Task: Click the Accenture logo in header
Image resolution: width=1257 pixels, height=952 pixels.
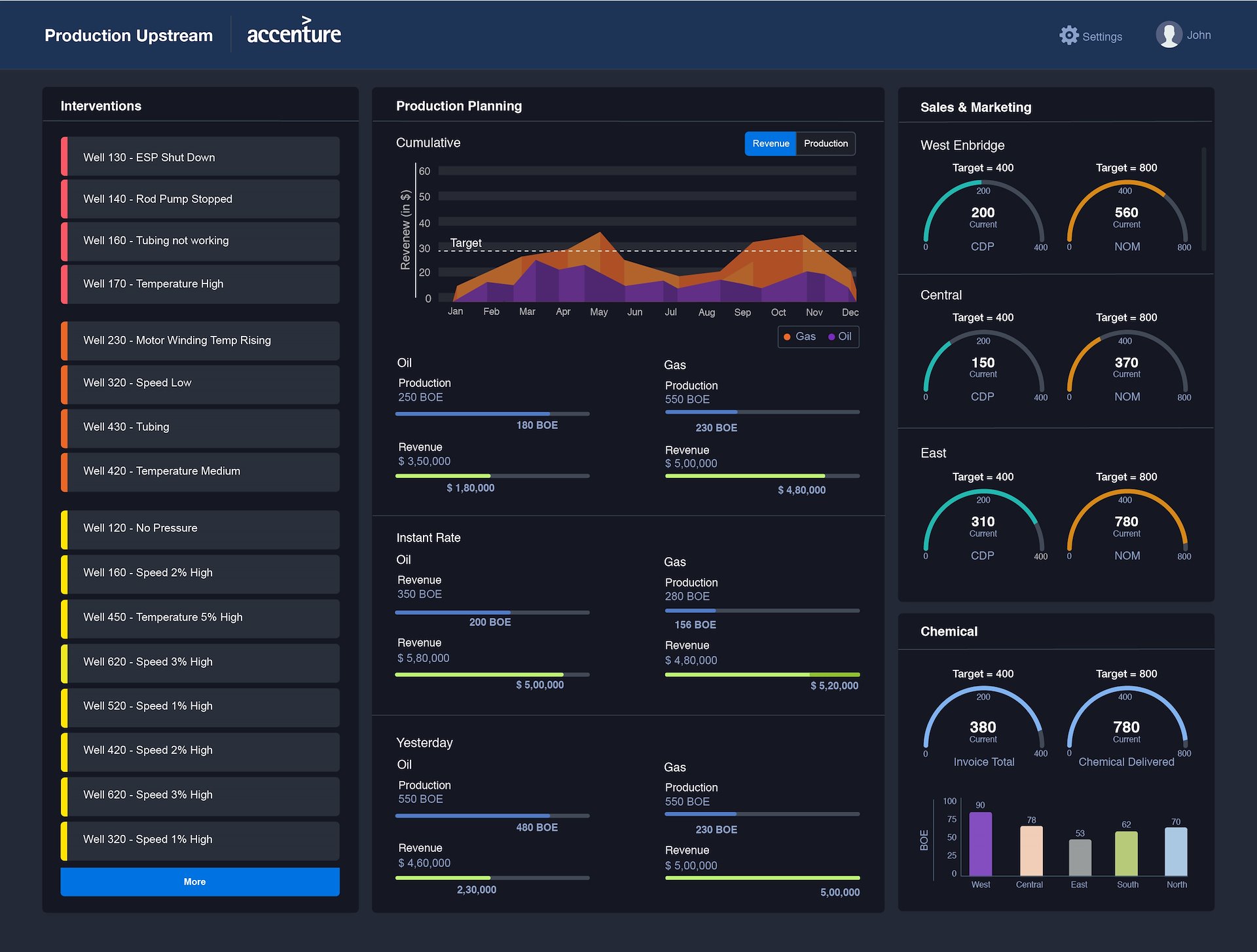Action: point(293,33)
